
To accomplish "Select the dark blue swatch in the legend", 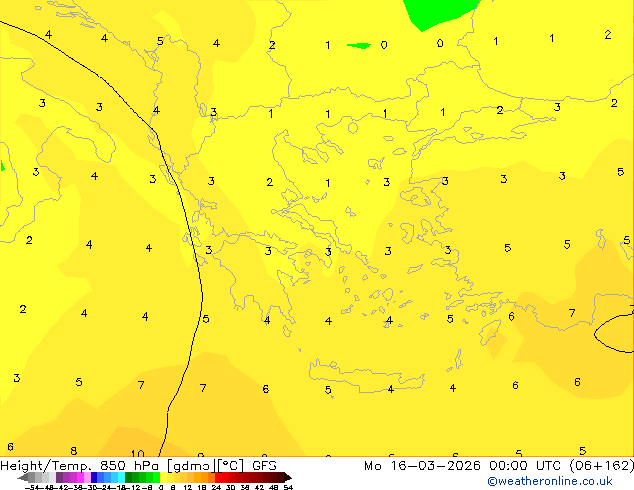I will [x=94, y=477].
